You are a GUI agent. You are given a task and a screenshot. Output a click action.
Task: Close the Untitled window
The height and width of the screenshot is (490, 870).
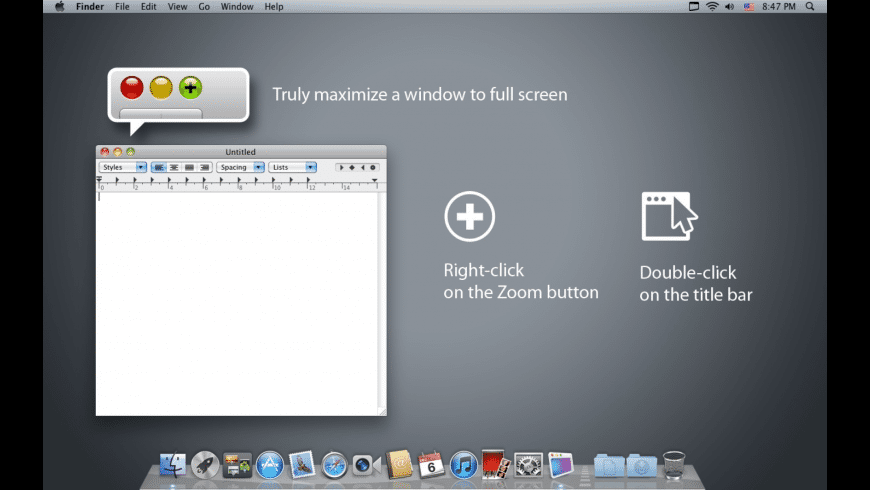[x=104, y=151]
